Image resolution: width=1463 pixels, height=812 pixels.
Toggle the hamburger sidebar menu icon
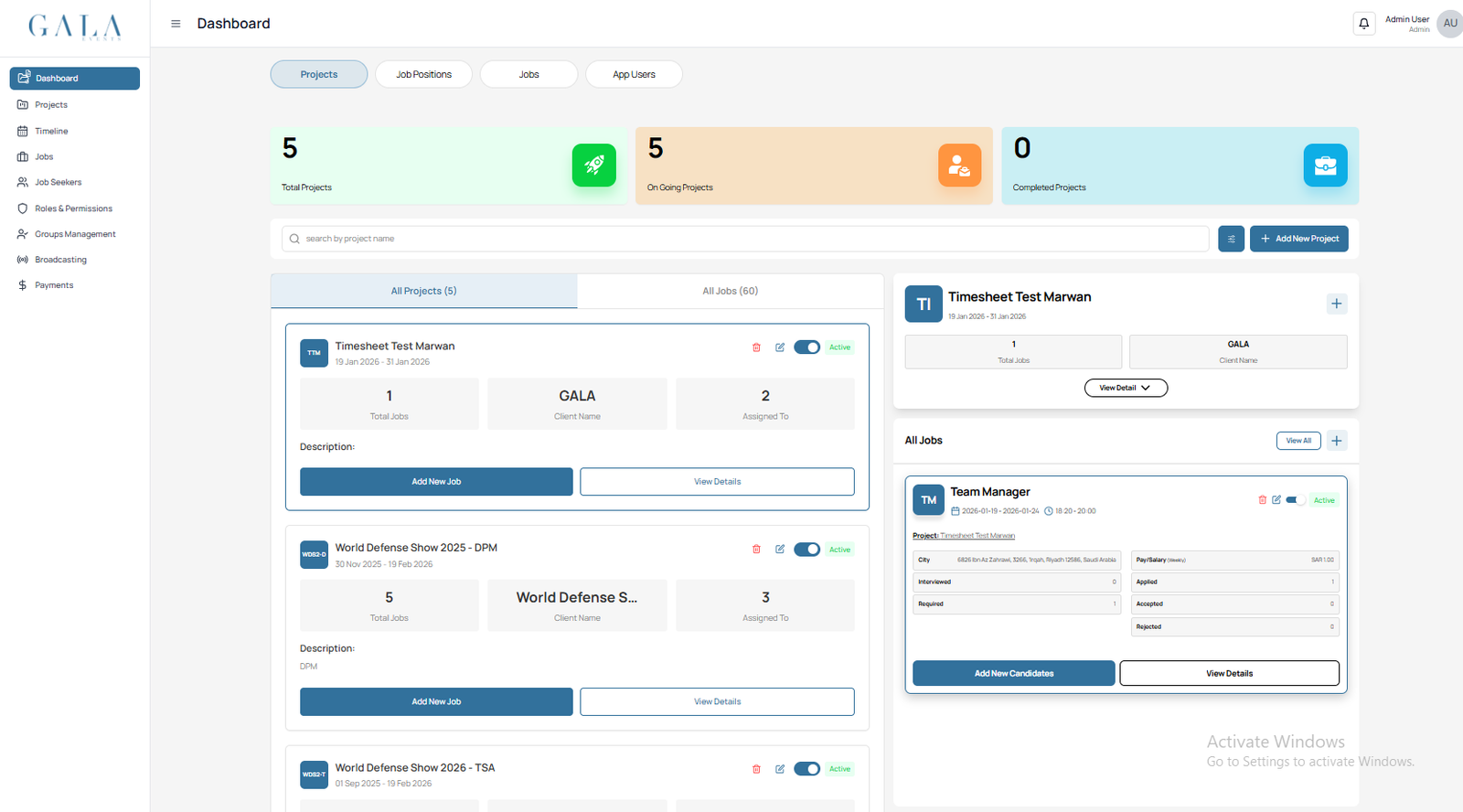(x=176, y=24)
